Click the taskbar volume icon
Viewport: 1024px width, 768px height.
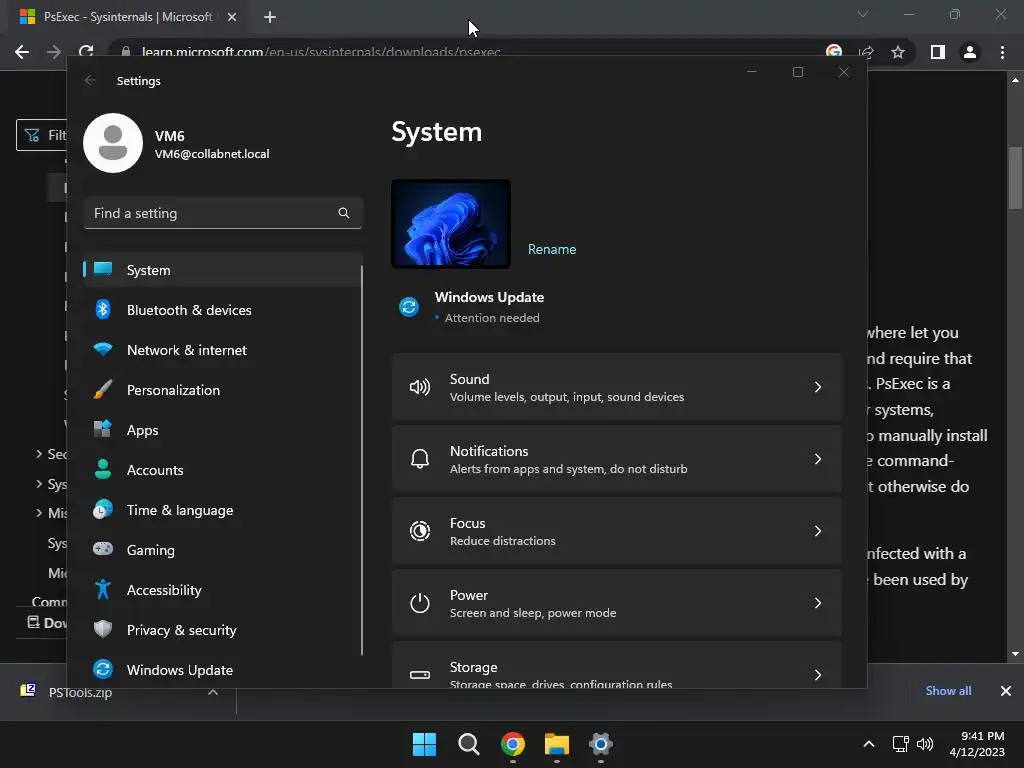pos(925,744)
